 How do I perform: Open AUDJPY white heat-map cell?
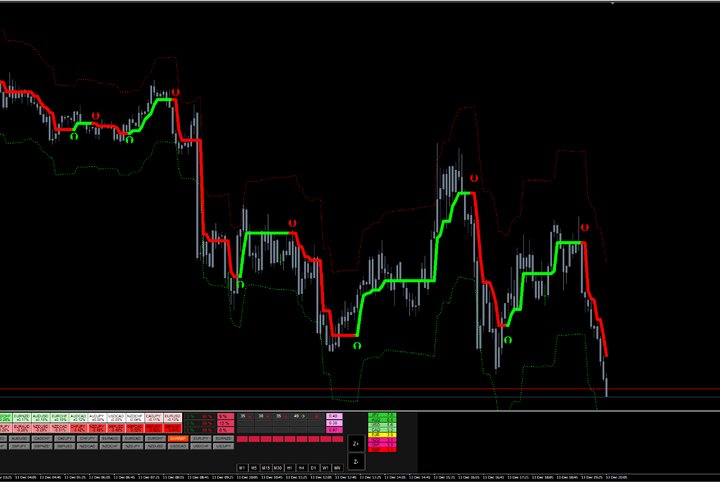[x=97, y=417]
